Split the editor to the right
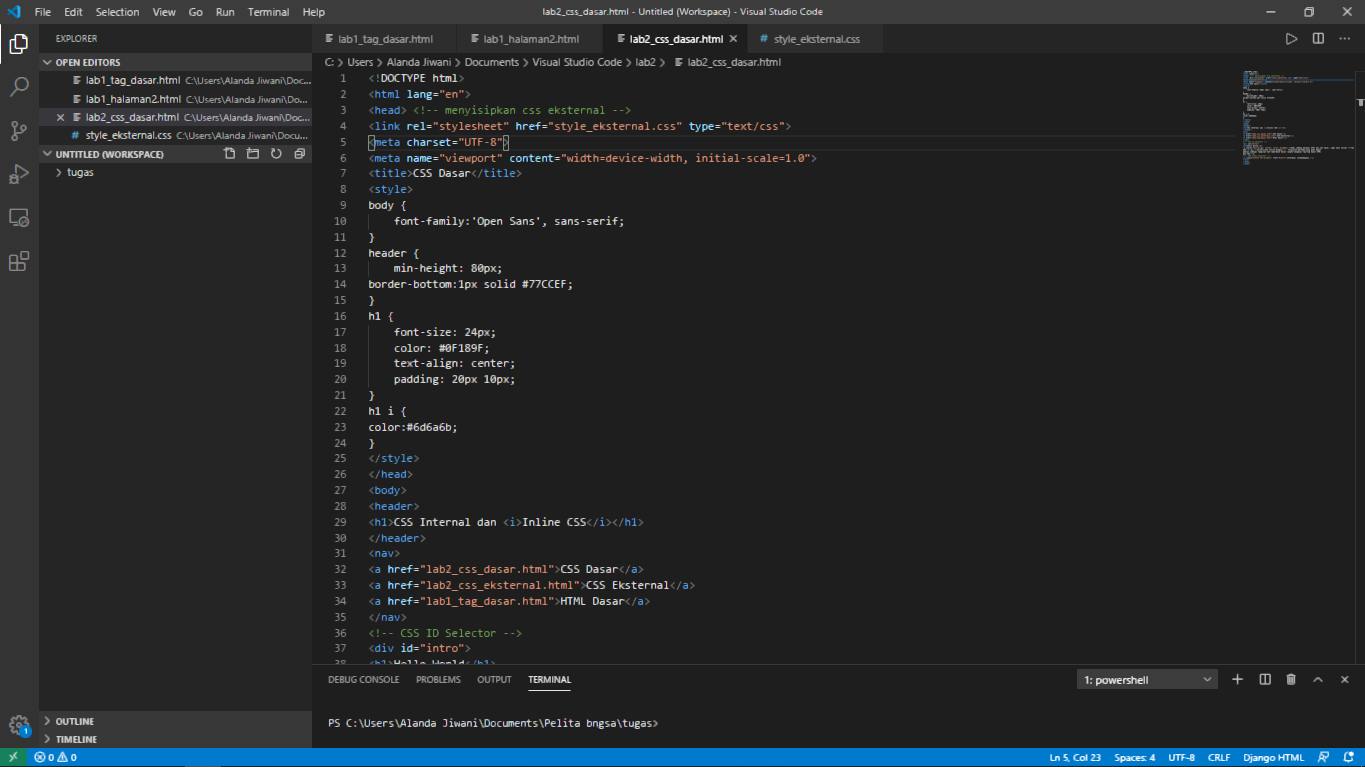The image size is (1365, 767). (1318, 39)
